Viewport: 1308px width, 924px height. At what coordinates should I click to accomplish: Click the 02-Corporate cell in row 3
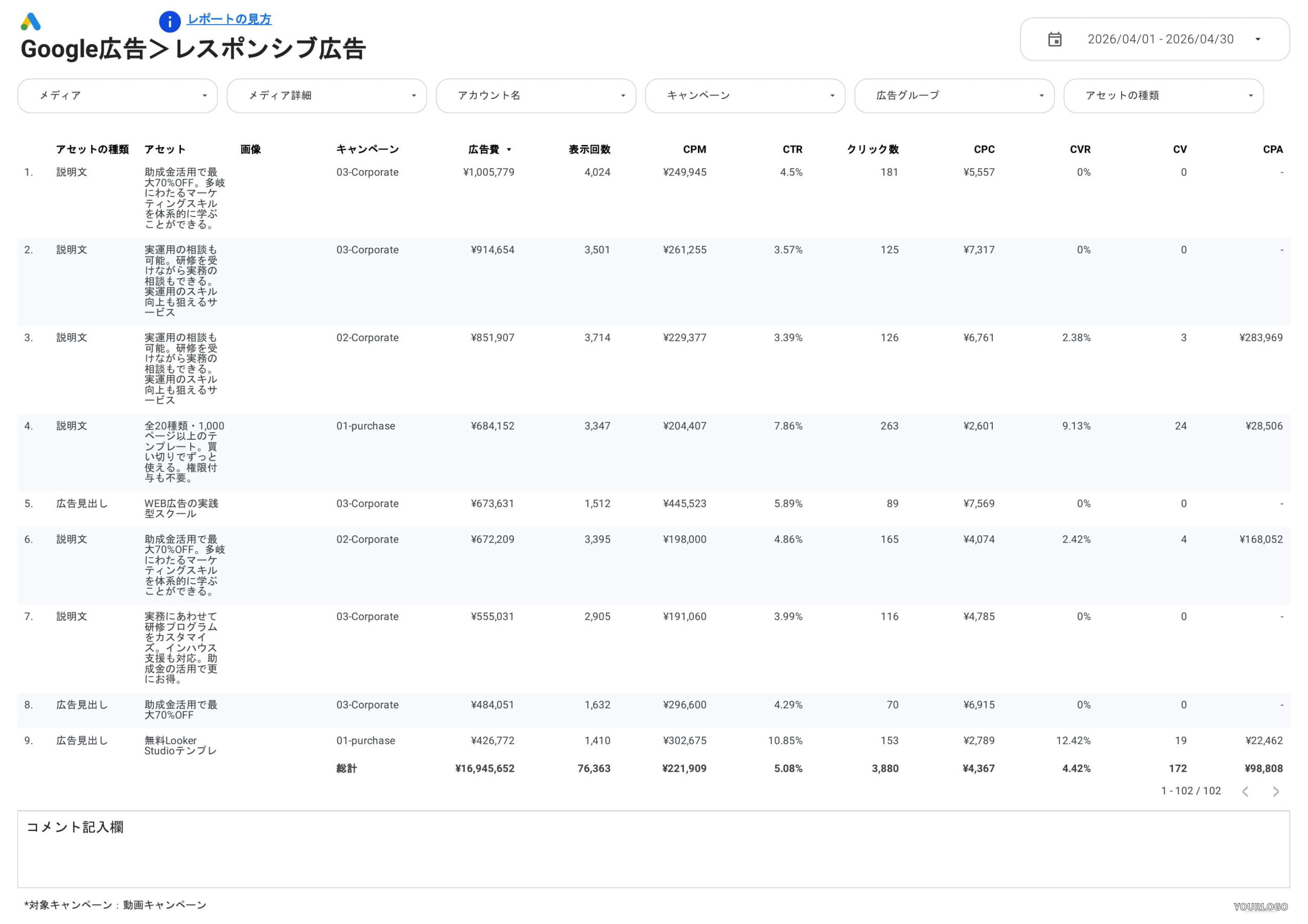pos(367,337)
